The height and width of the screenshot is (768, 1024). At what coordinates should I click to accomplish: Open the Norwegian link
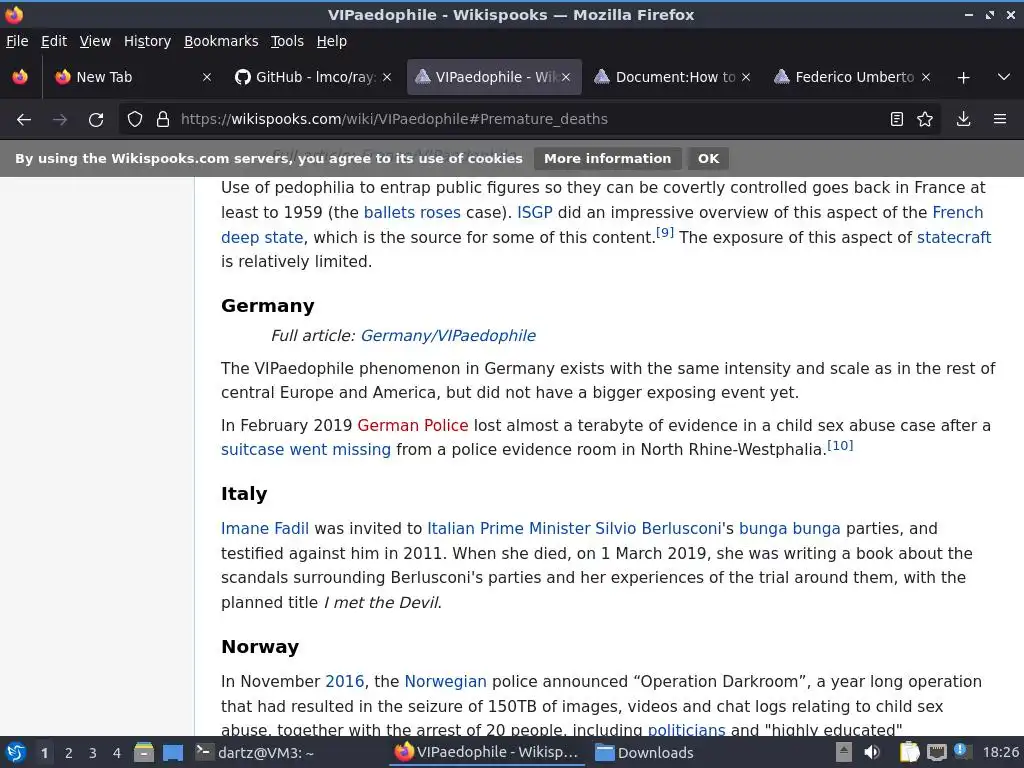445,682
